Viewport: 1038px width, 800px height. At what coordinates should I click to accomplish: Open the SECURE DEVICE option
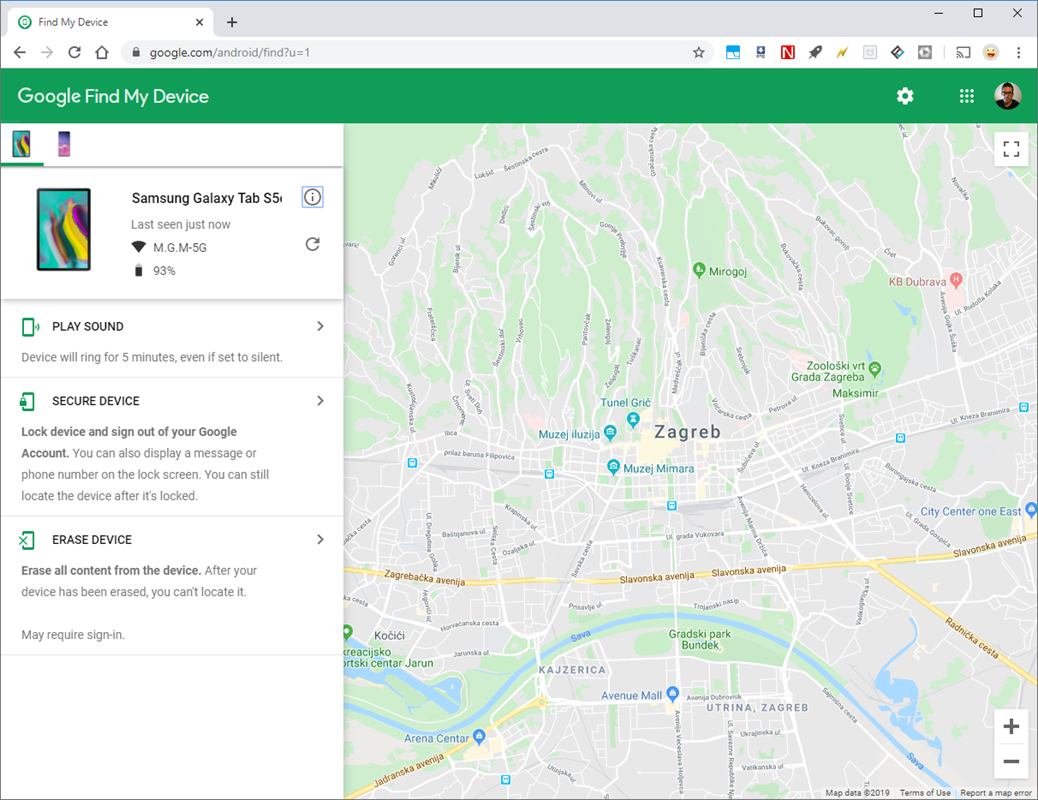(x=172, y=448)
